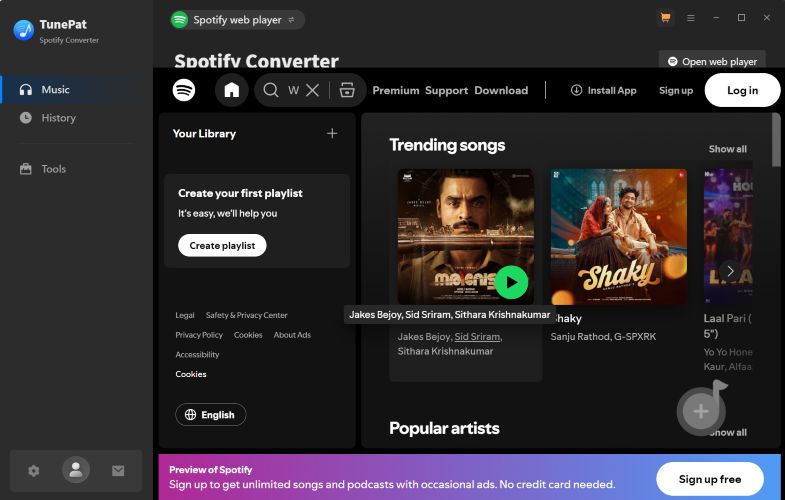
Task: Click the Spotify logo icon
Action: point(184,90)
